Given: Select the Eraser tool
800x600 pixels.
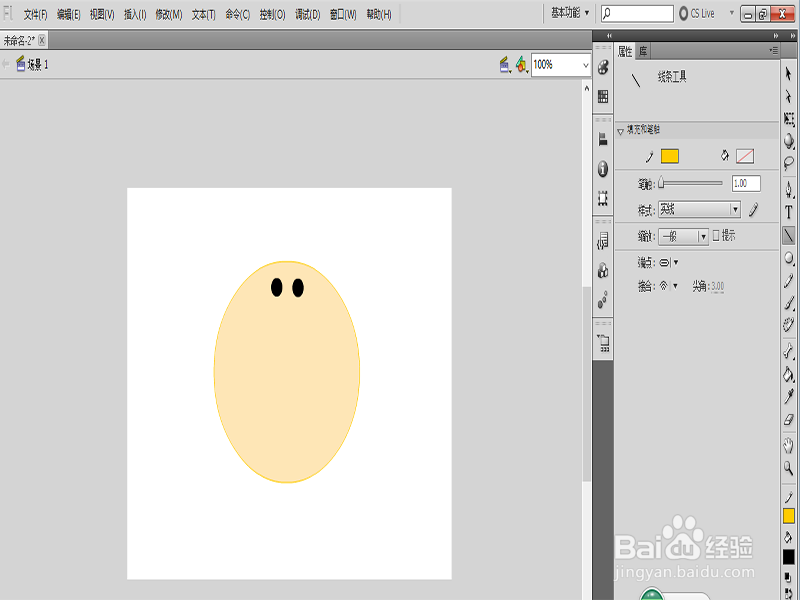Looking at the screenshot, I should click(x=789, y=420).
